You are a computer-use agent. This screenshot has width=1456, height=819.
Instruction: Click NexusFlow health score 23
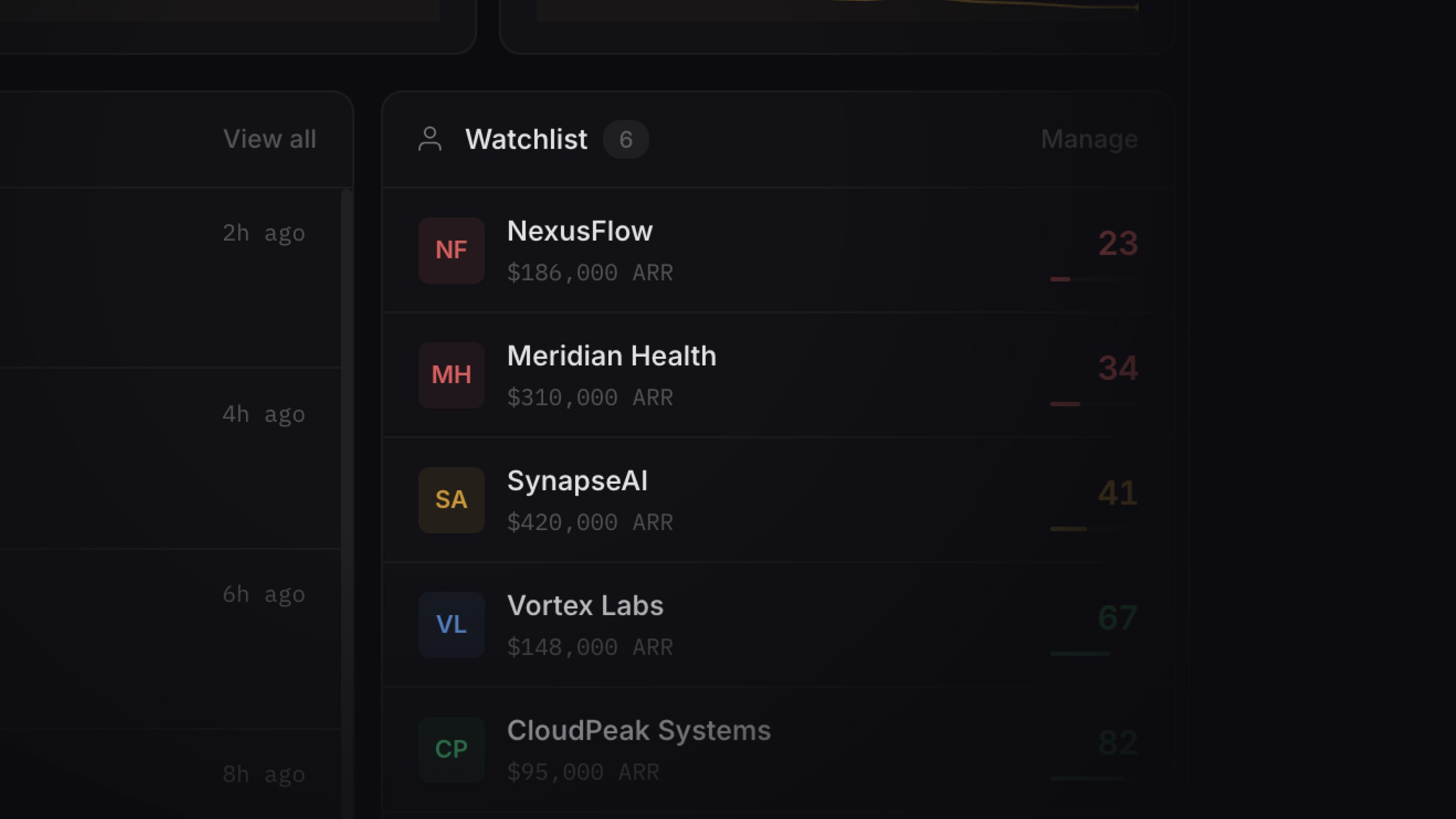tap(1117, 243)
